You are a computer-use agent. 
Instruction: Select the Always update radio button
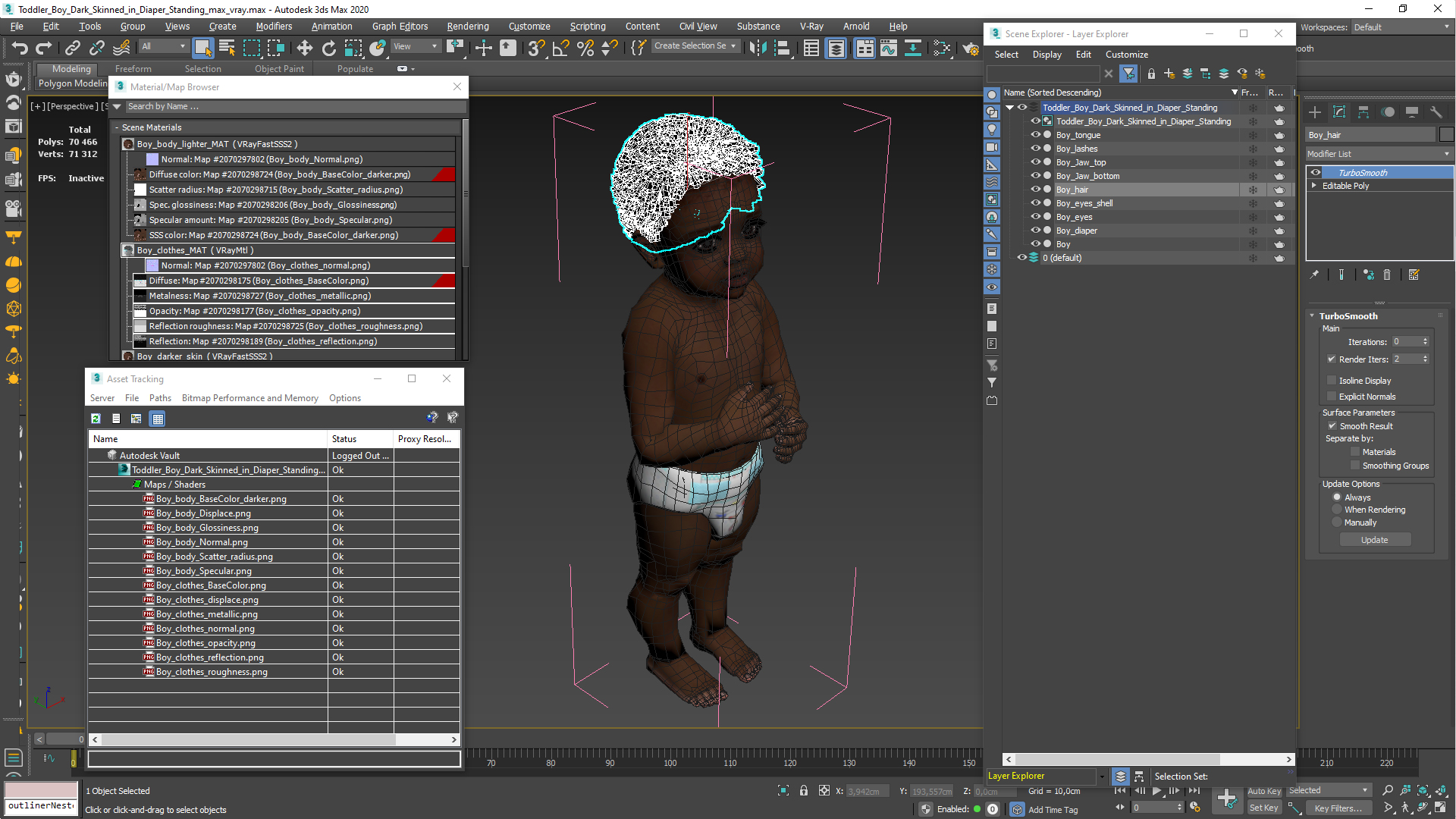coord(1337,497)
